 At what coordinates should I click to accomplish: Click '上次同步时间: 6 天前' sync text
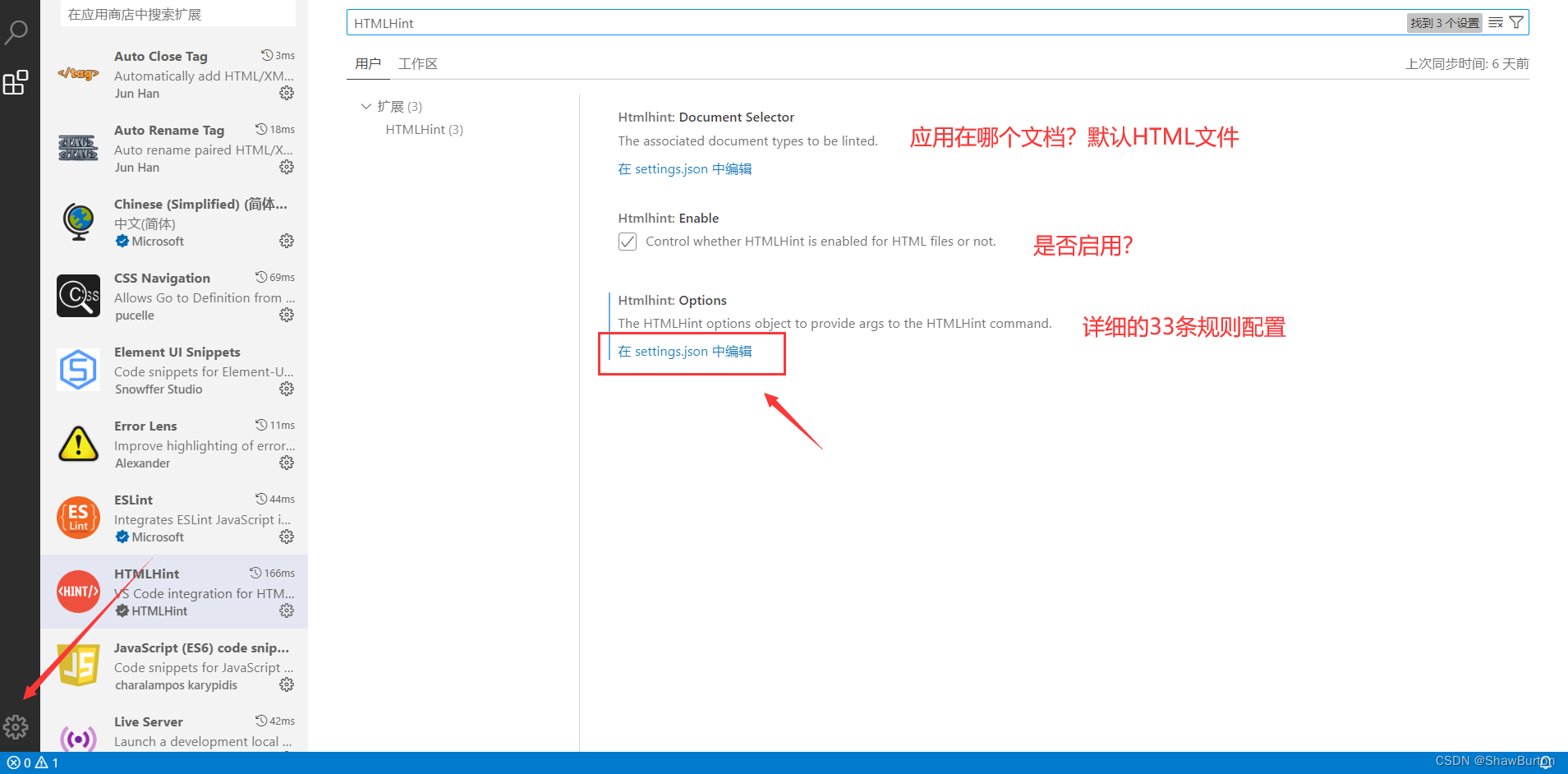(1467, 64)
